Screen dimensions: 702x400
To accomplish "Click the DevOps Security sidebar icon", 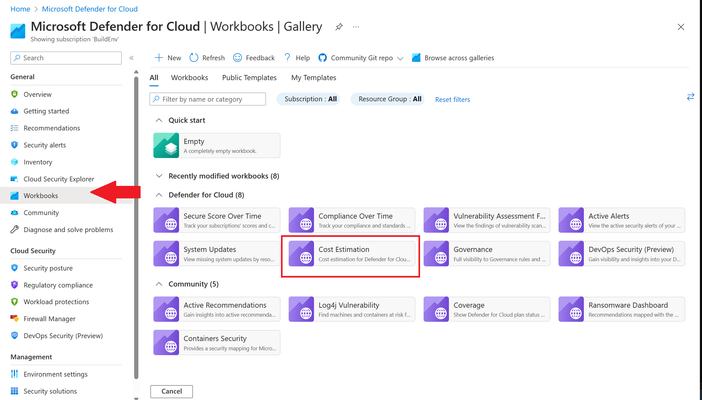I will (x=14, y=335).
